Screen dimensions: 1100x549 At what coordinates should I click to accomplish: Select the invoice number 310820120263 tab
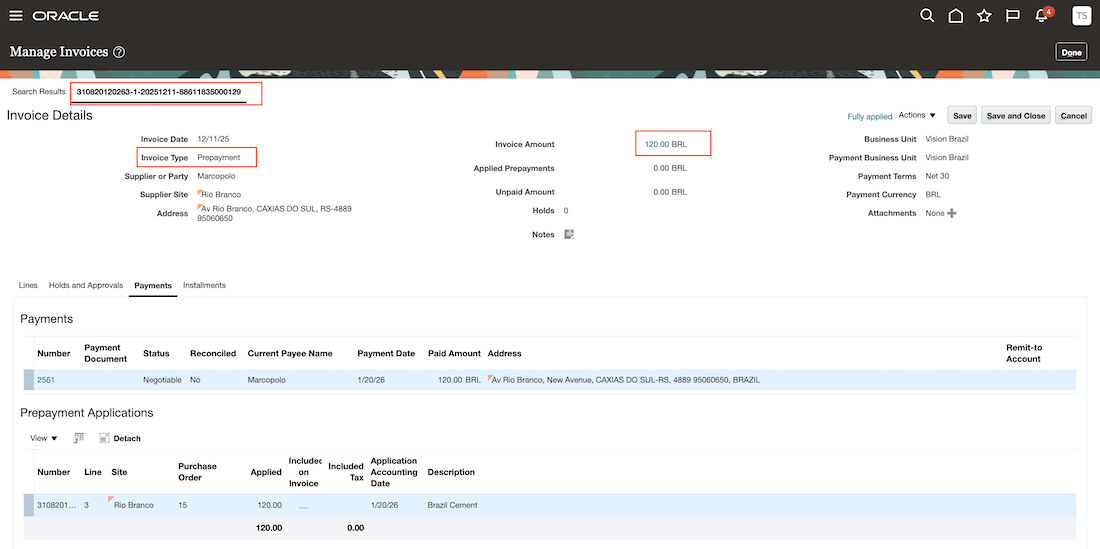point(159,93)
